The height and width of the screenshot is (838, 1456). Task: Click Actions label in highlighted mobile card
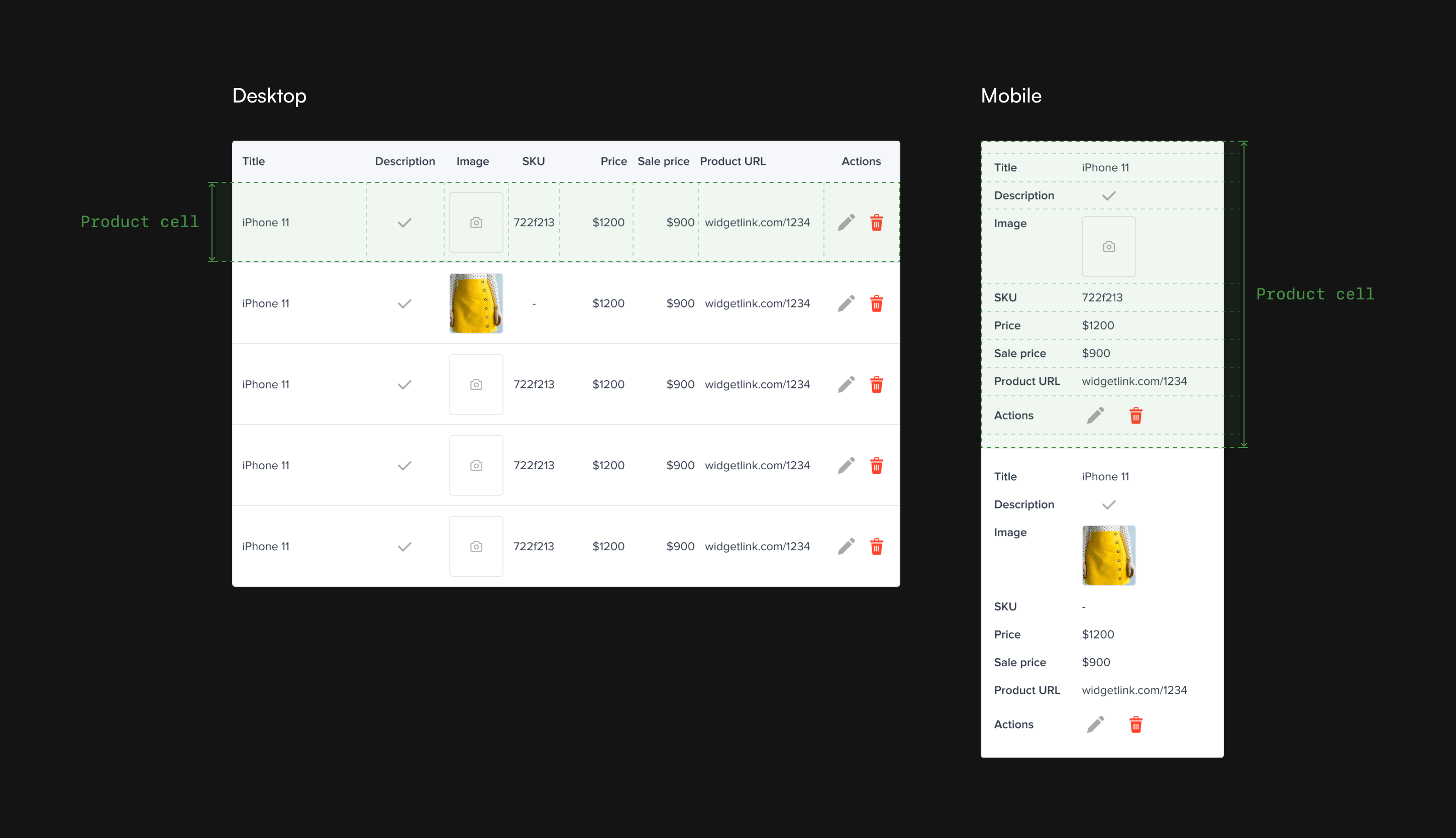[1013, 415]
